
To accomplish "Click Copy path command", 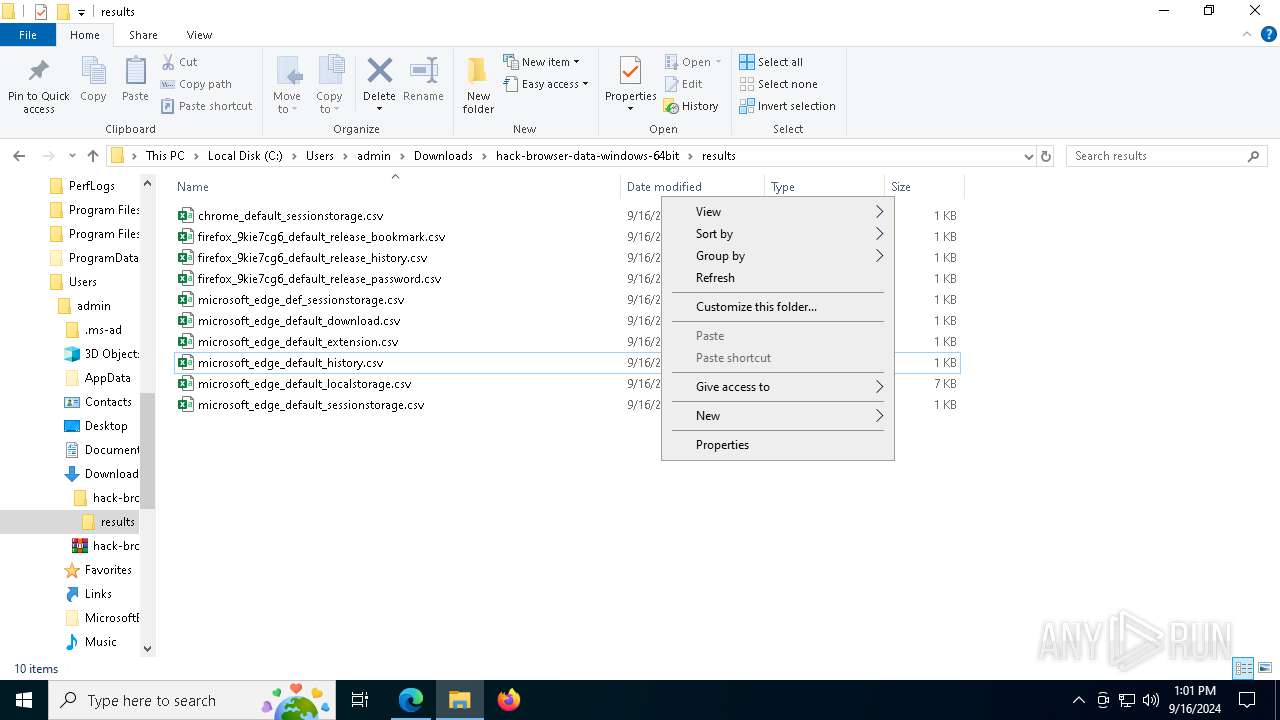I will (x=197, y=84).
